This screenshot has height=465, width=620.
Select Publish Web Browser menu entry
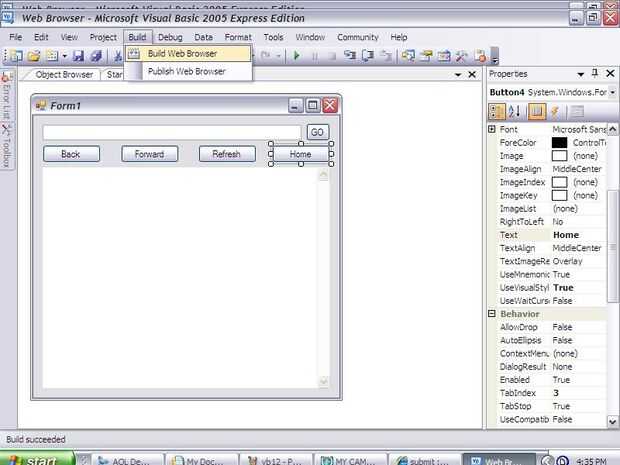[x=189, y=71]
